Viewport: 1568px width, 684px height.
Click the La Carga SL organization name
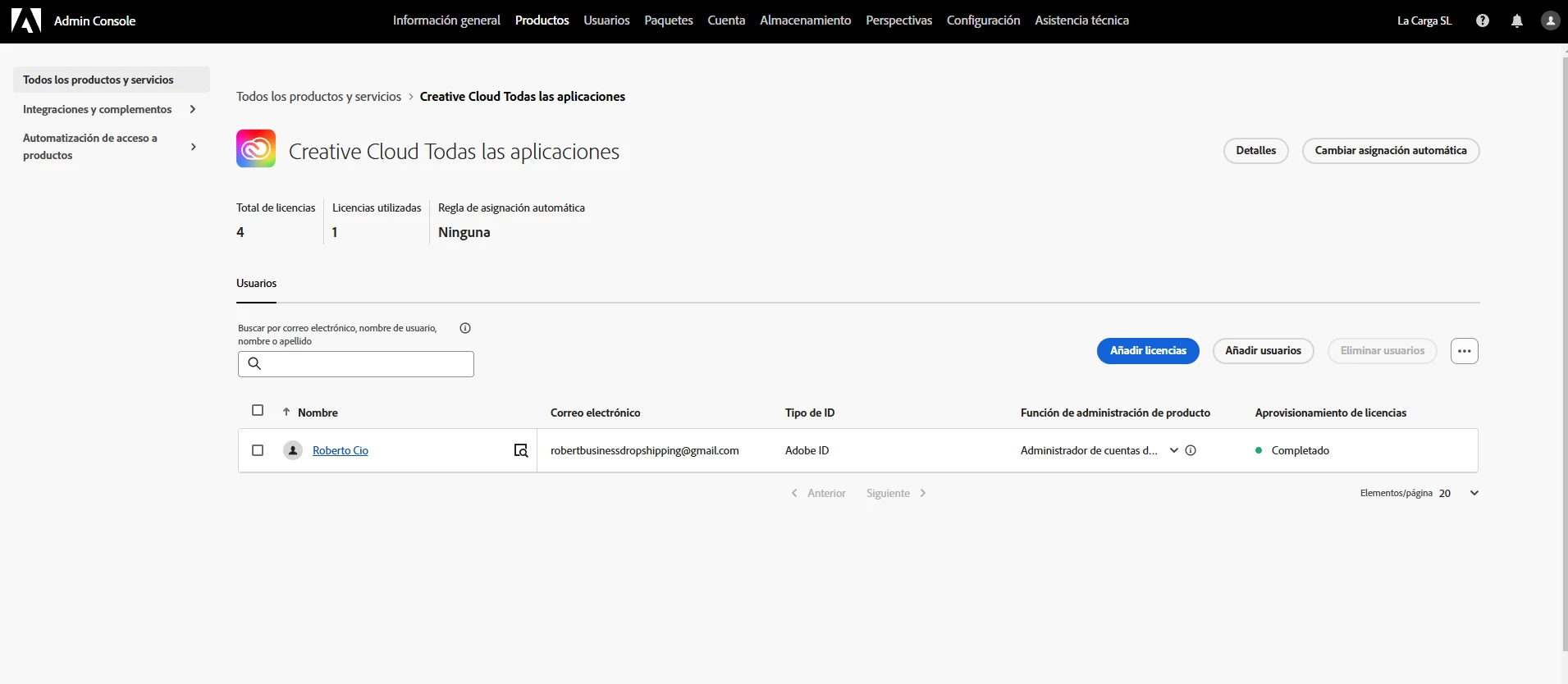pyautogui.click(x=1424, y=21)
